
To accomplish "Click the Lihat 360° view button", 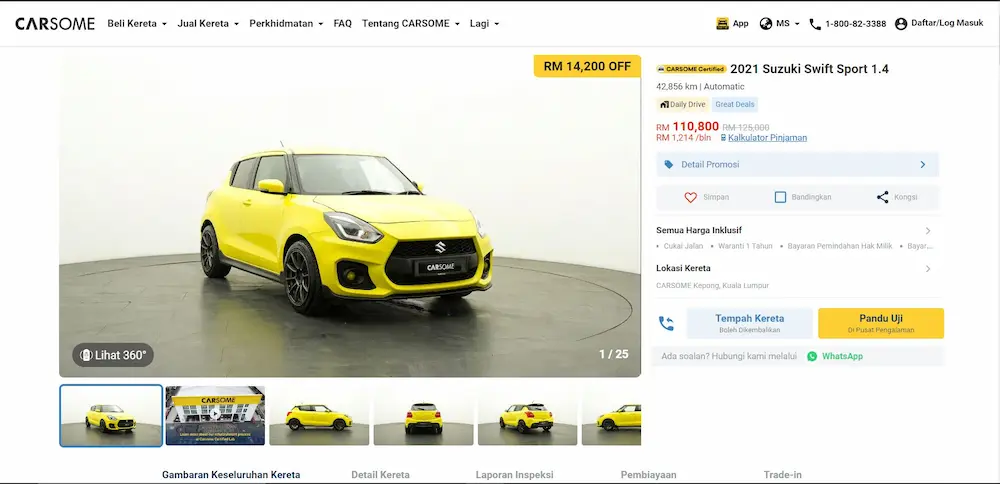I will coord(113,355).
